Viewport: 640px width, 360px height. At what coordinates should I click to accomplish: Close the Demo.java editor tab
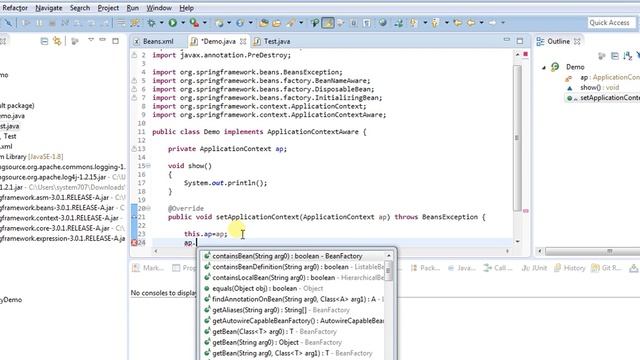[x=243, y=41]
